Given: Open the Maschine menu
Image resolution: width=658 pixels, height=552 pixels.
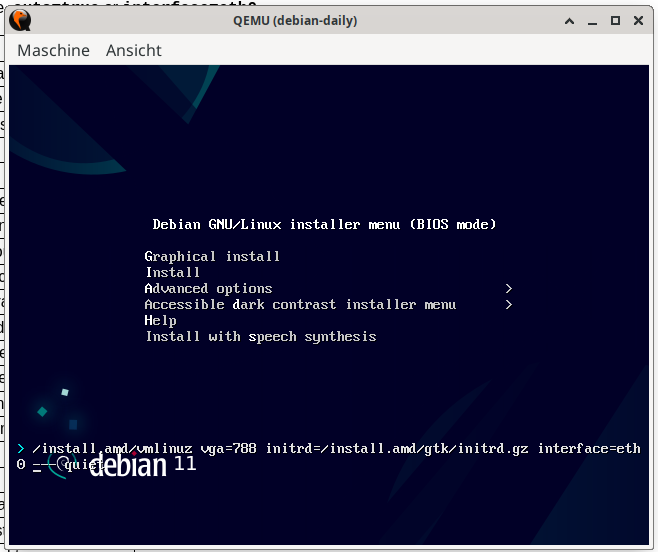Looking at the screenshot, I should pos(53,50).
